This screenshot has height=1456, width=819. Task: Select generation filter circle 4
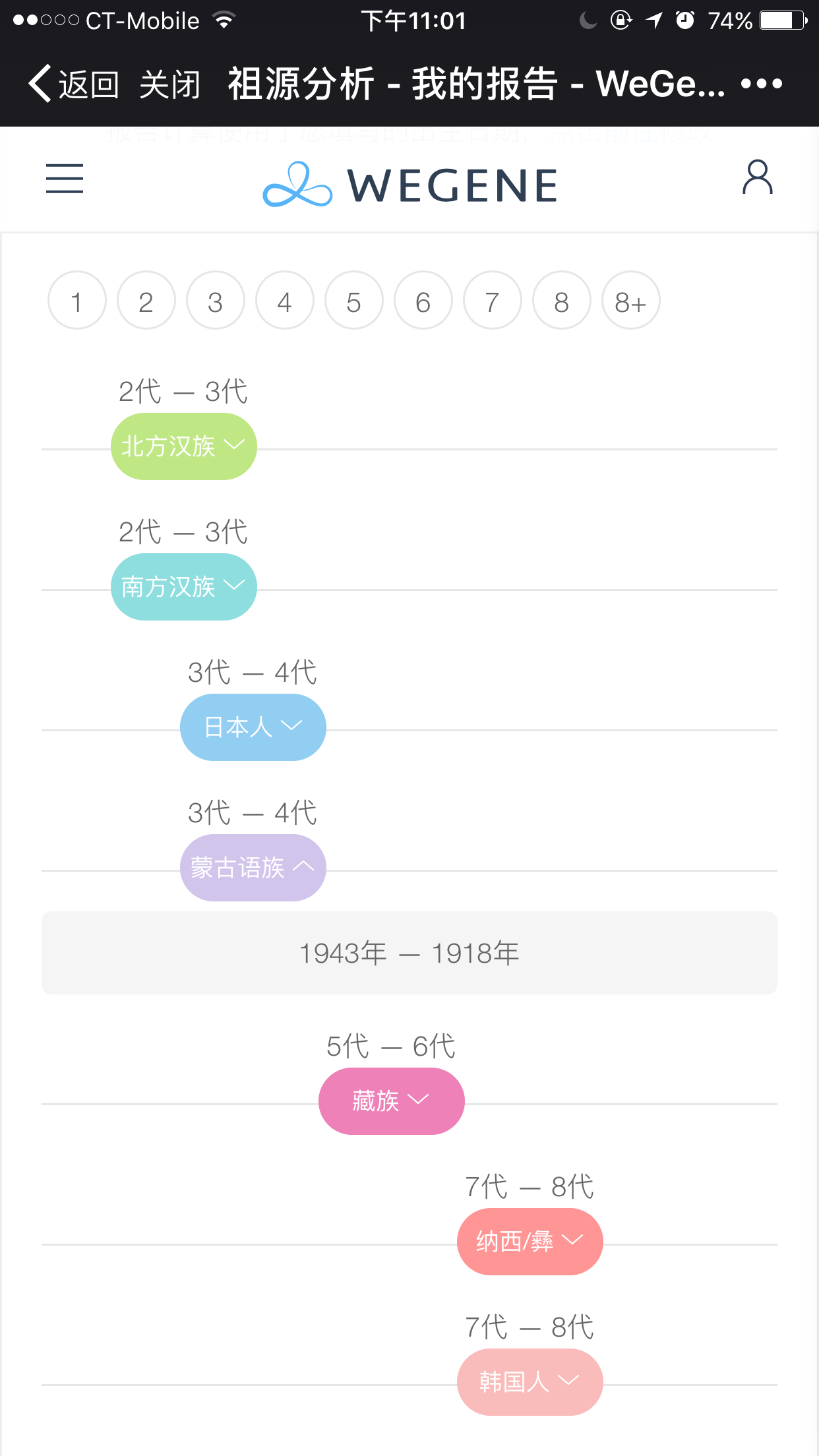285,301
